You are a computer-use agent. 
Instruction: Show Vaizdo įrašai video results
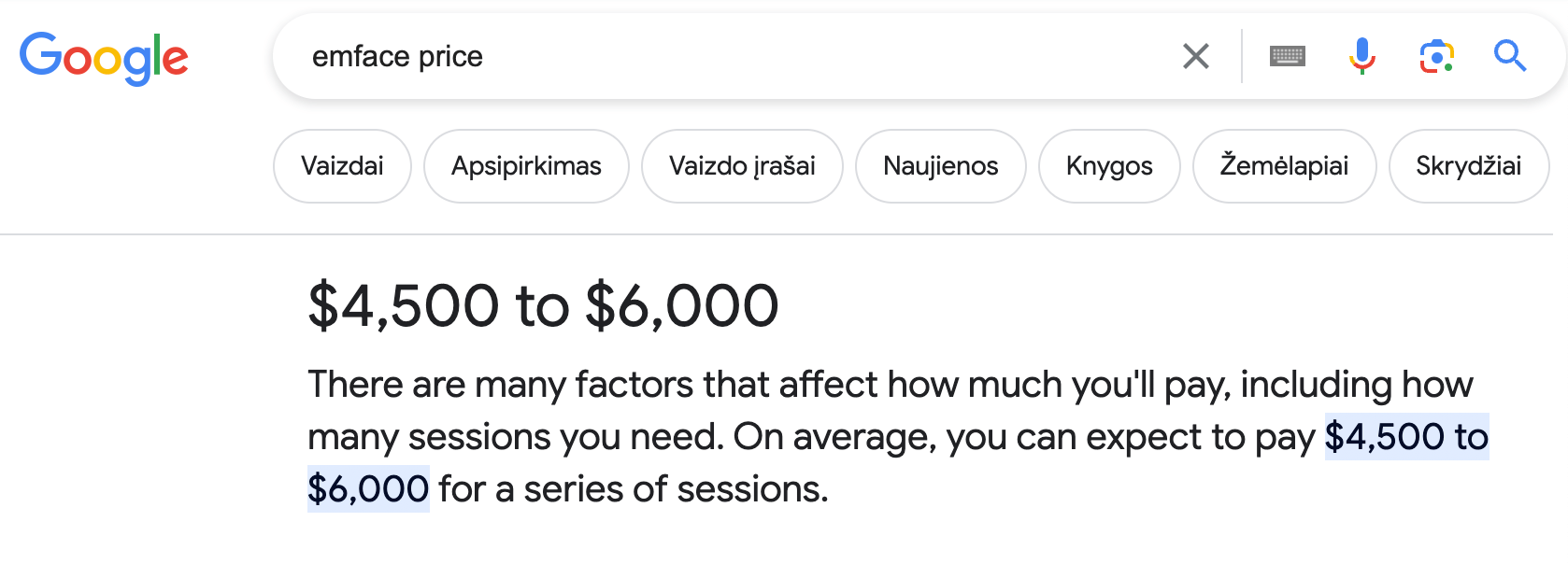click(742, 166)
